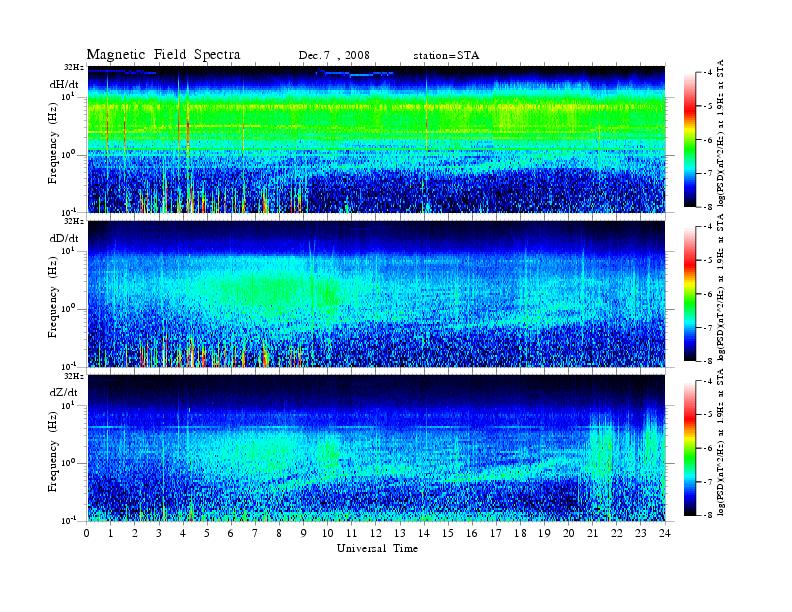Viewport: 792px width, 612px height.
Task: Click the 10^1 frequency tick label of dZ/dt panel
Action: tap(69, 405)
